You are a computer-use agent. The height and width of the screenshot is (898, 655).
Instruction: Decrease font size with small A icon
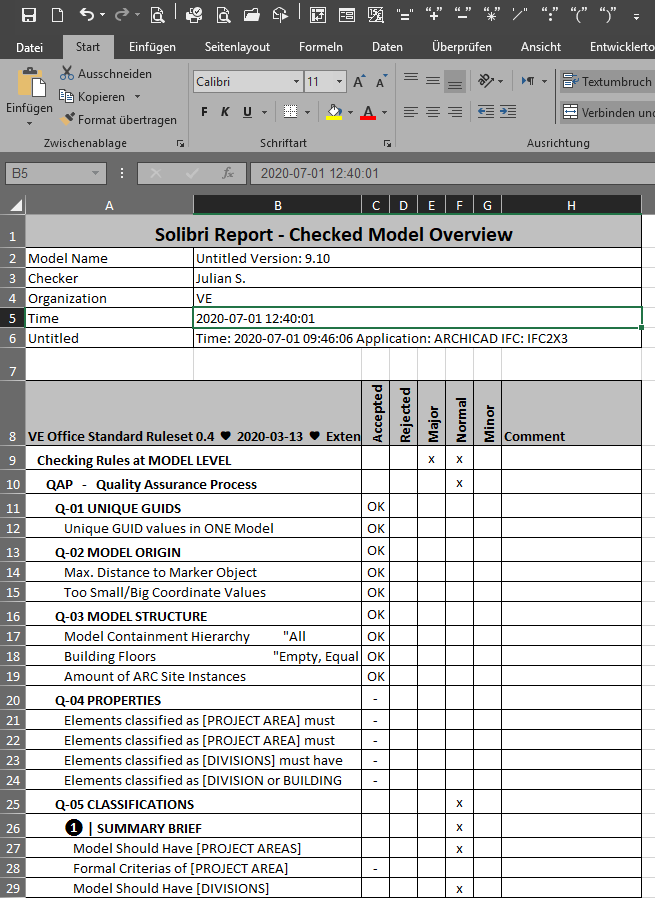click(x=381, y=82)
